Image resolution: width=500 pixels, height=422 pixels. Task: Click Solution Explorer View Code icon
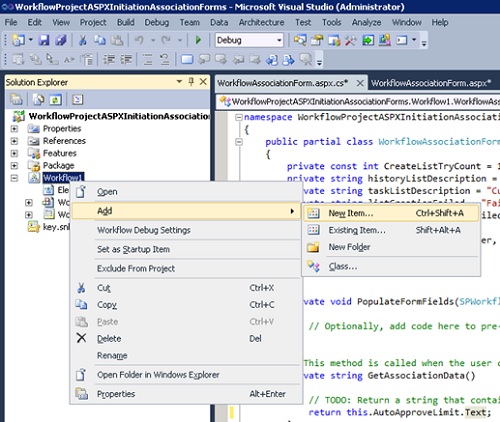[77, 99]
